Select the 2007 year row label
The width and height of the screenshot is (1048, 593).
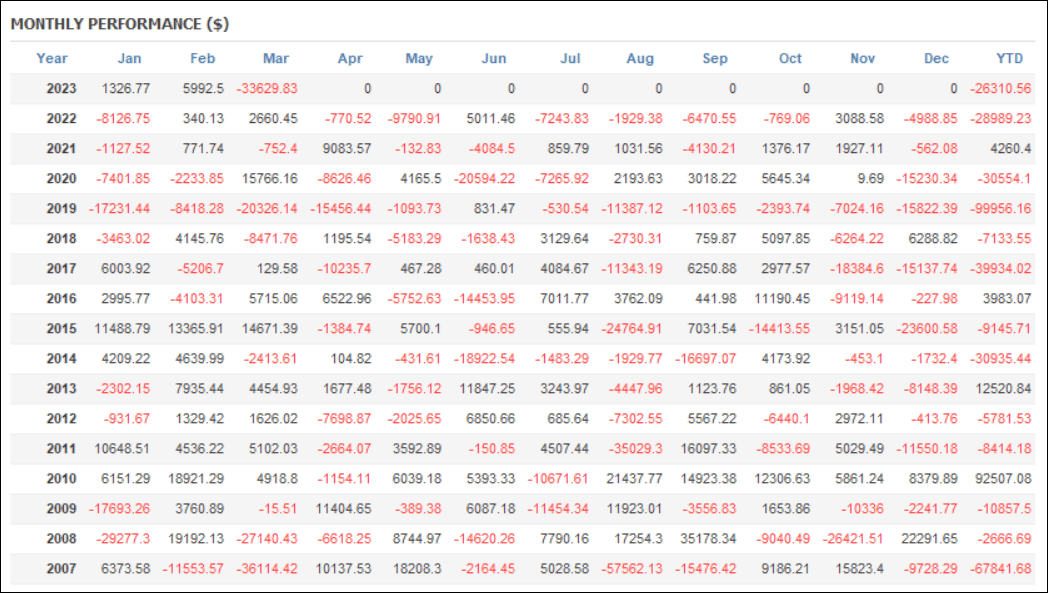click(x=61, y=569)
